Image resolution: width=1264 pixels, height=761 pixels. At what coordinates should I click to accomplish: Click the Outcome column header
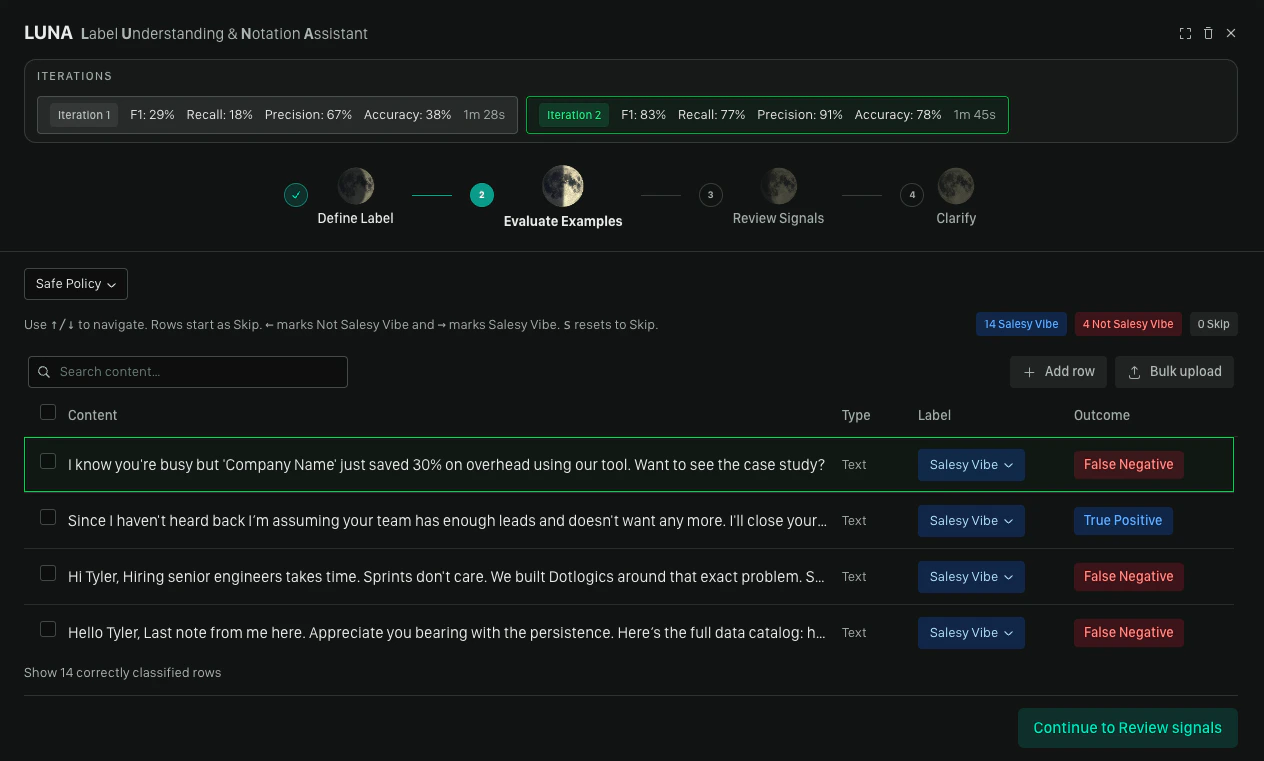point(1102,415)
